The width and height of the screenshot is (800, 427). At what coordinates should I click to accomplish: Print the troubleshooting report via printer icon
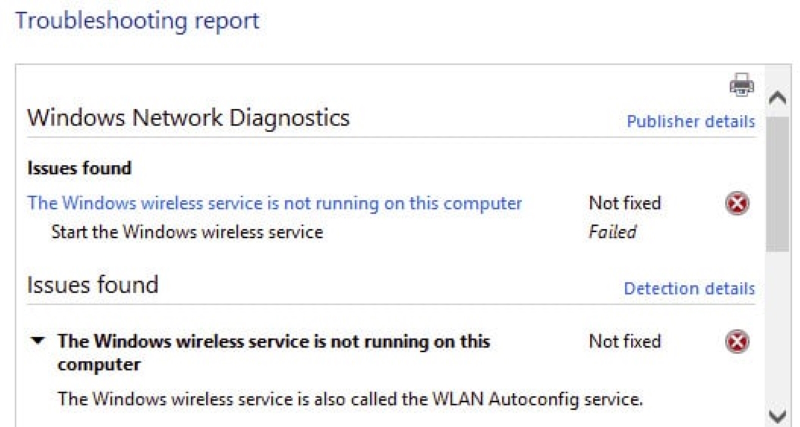coord(742,85)
